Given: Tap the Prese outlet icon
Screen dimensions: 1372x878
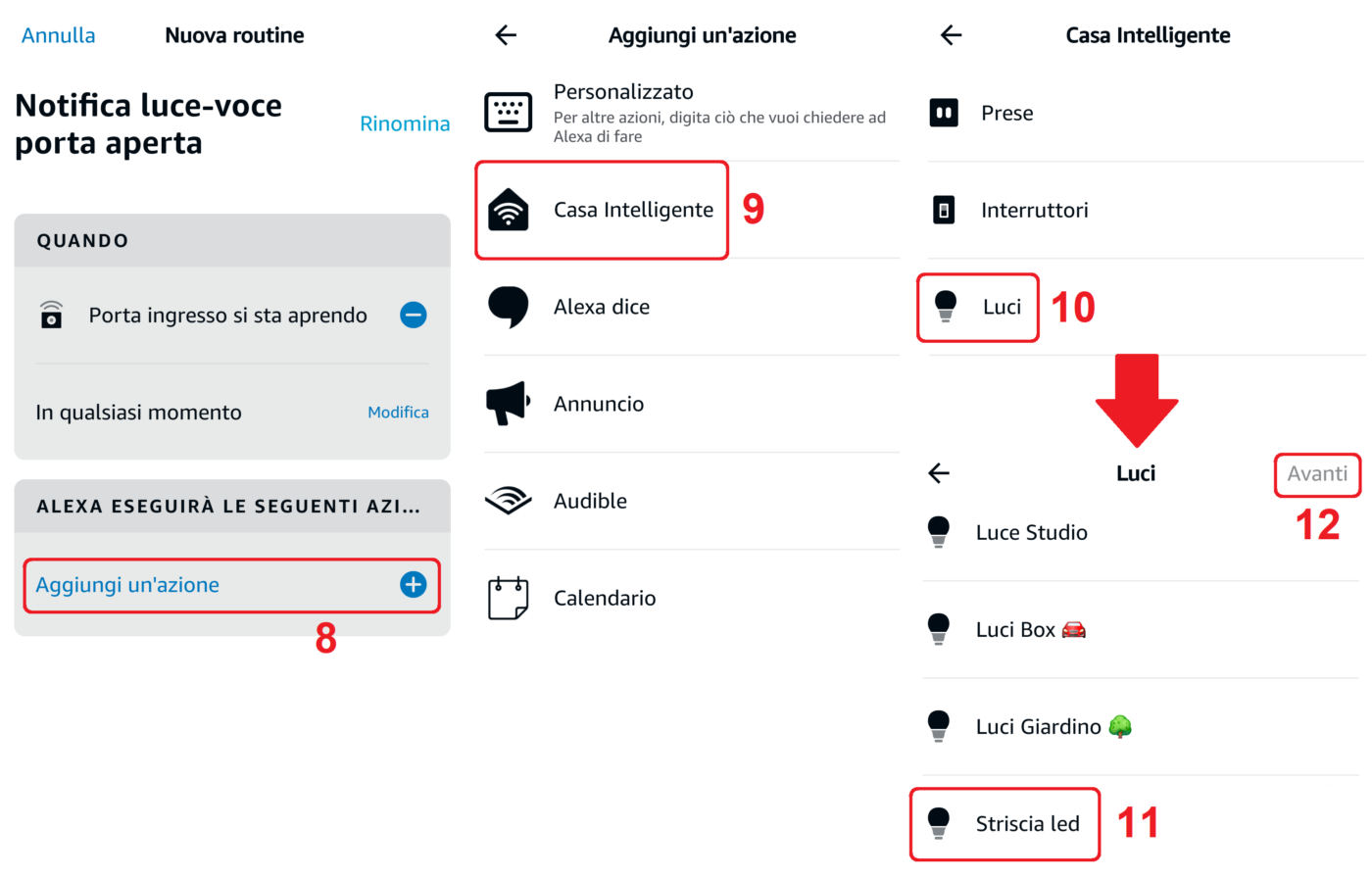Looking at the screenshot, I should click(x=944, y=113).
